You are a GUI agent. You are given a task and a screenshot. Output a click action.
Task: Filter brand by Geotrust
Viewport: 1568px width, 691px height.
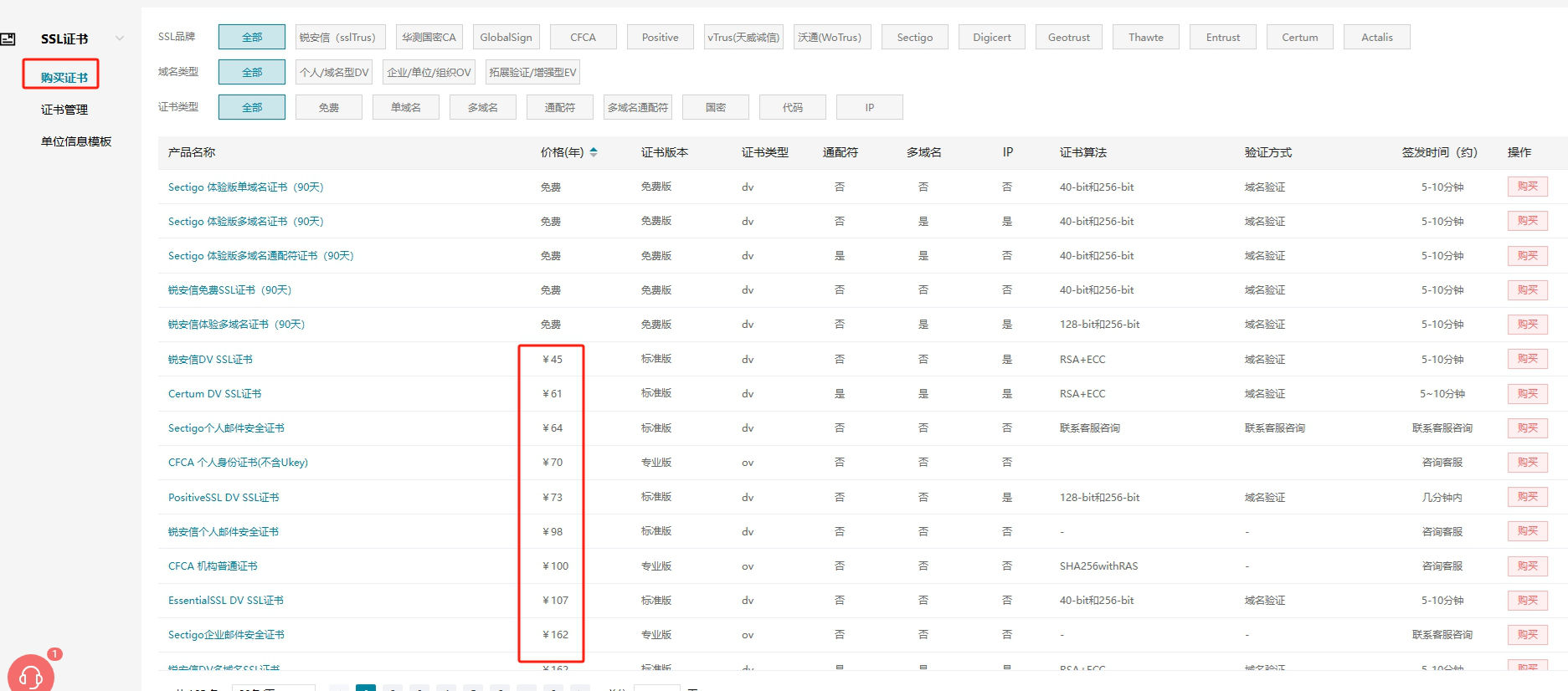pos(1069,38)
